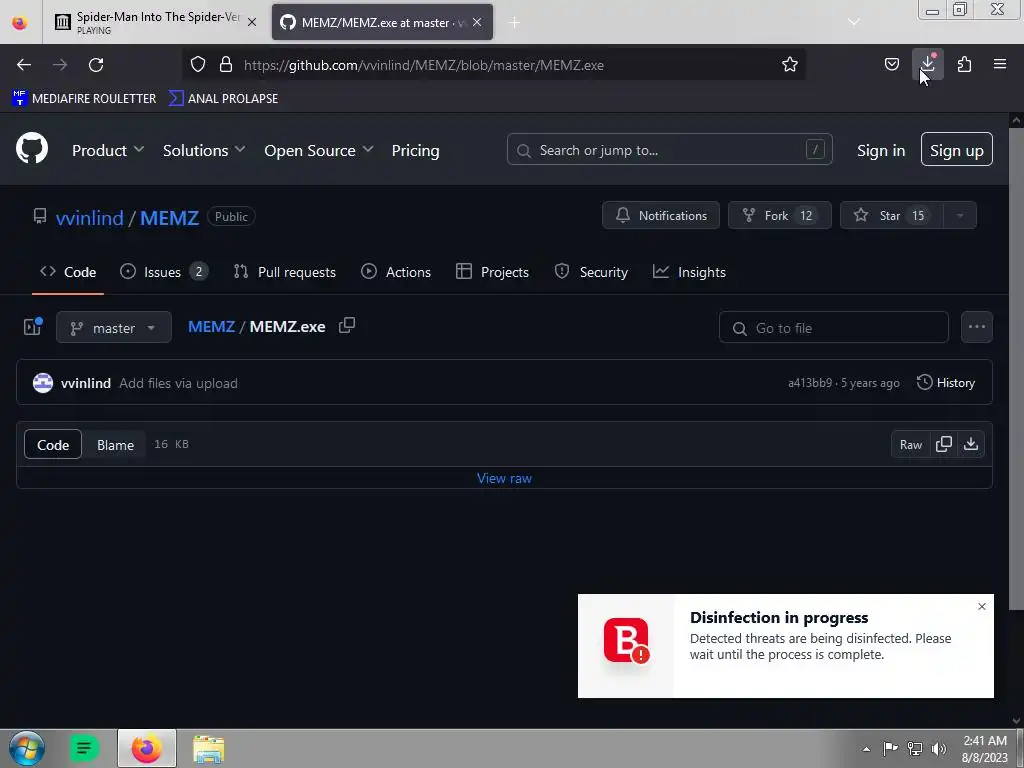This screenshot has width=1024, height=768.
Task: Reload the current GitHub page
Action: point(96,65)
